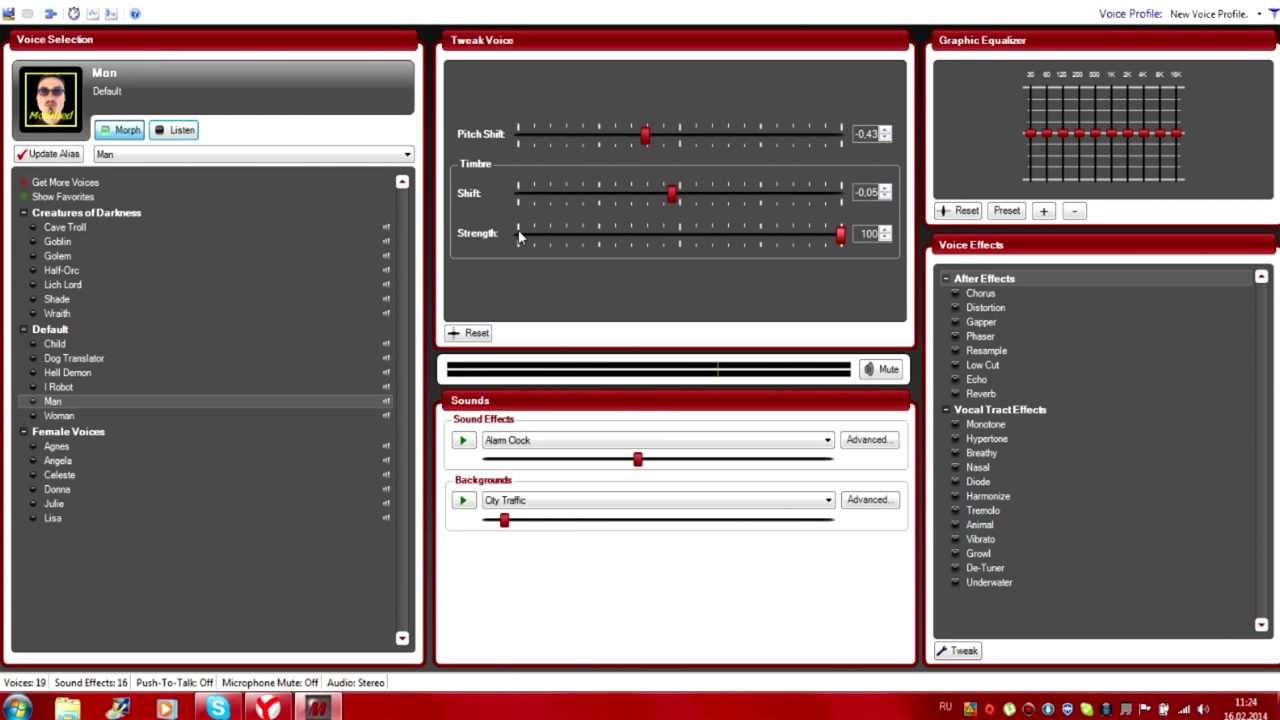Image resolution: width=1280 pixels, height=720 pixels.
Task: Click the signal icon right of Agnes
Action: tap(386, 446)
